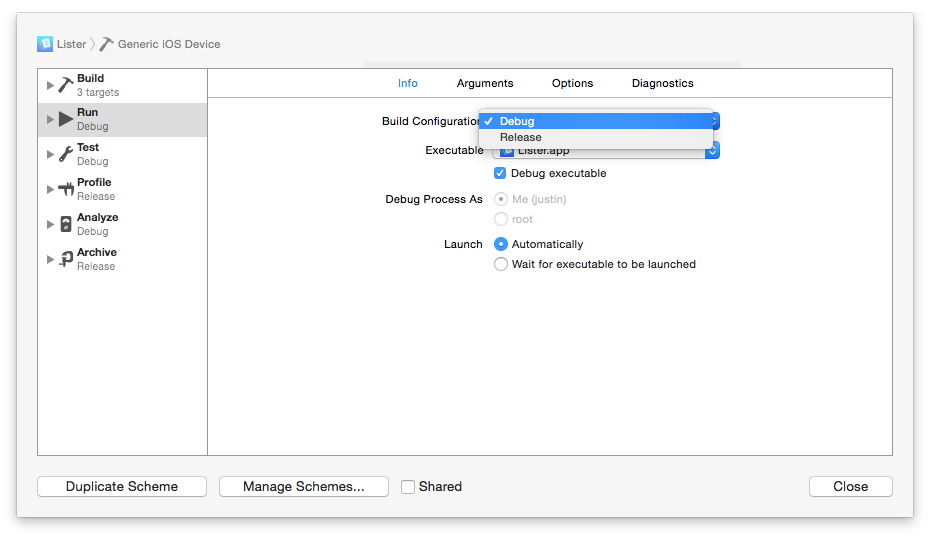Toggle the Debug executable checkbox
This screenshot has width=930, height=538.
(501, 173)
